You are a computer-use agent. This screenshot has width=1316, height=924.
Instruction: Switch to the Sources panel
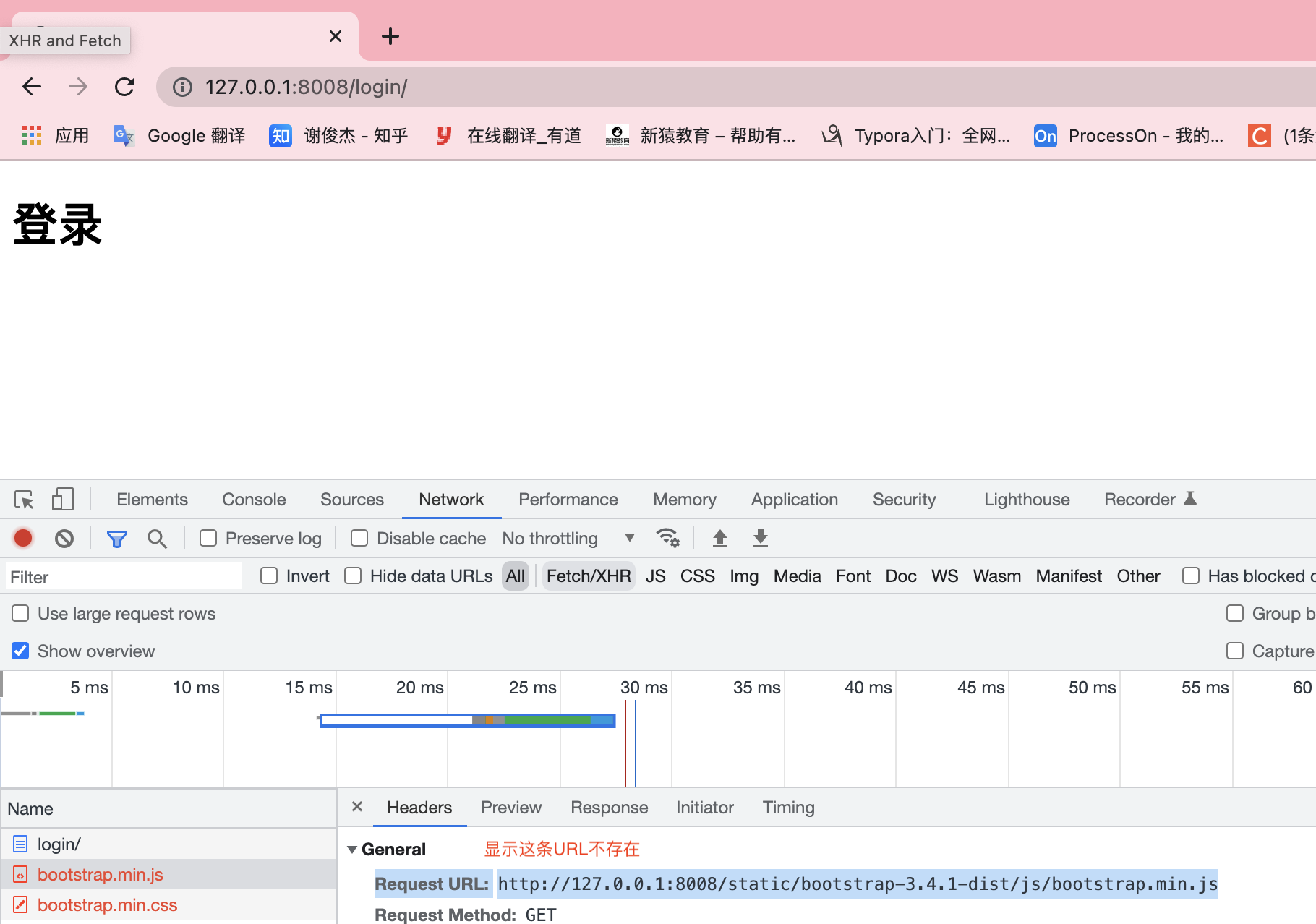pos(352,500)
